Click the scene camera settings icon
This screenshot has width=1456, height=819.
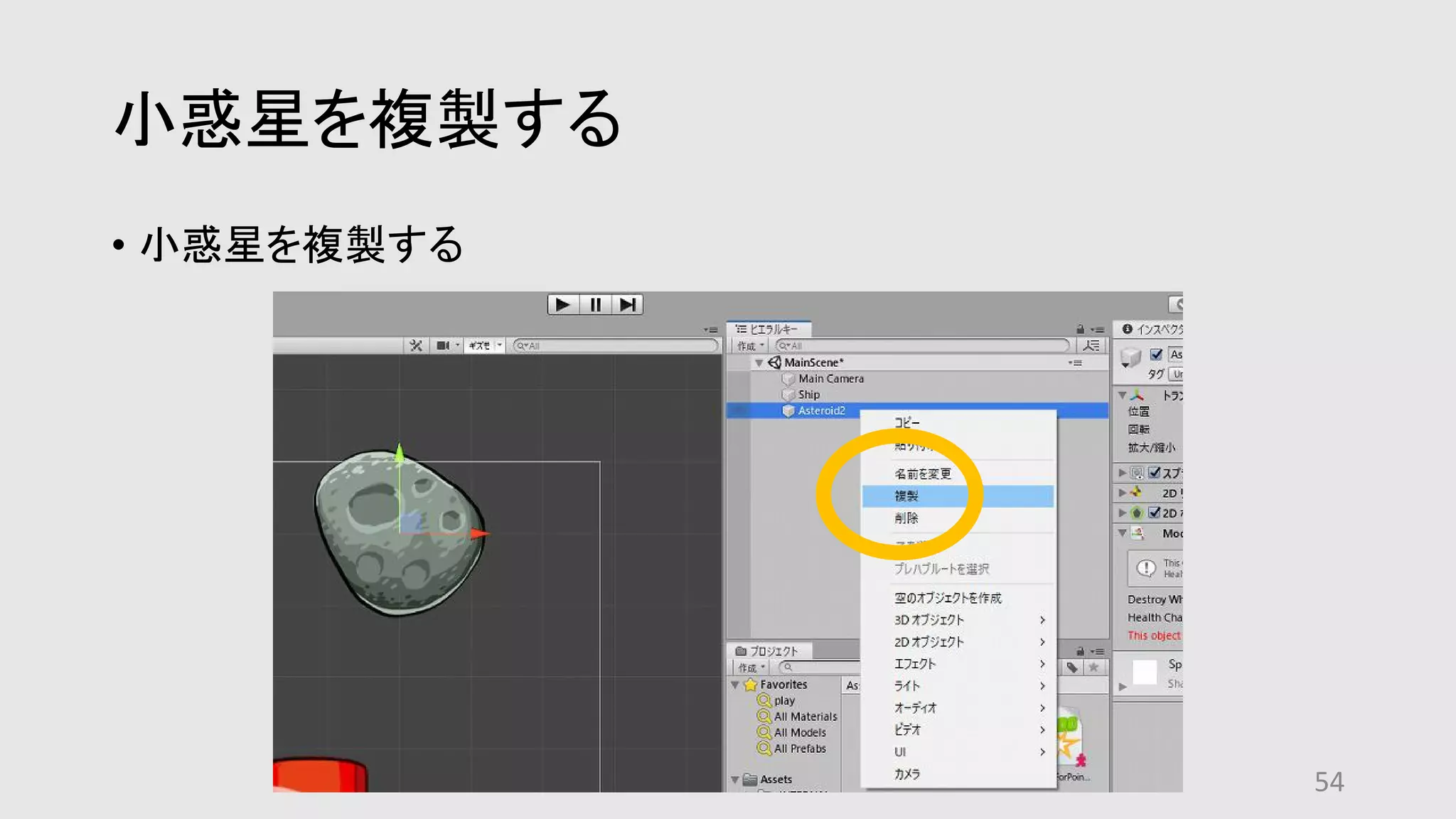point(443,346)
